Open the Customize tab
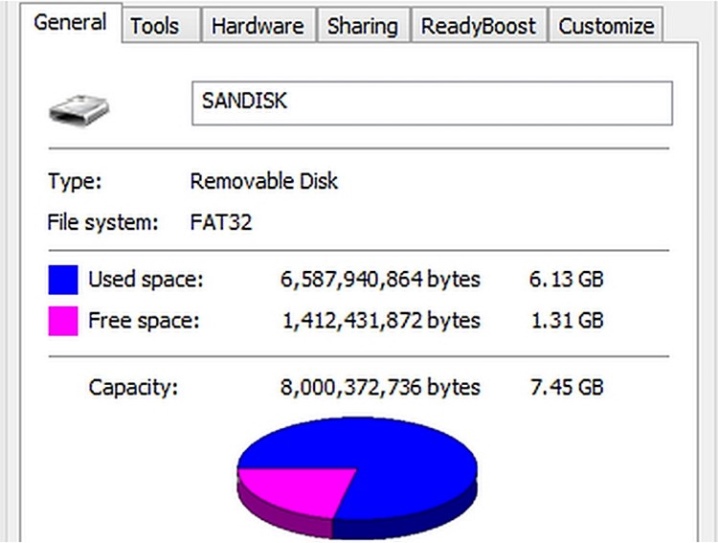The width and height of the screenshot is (718, 543). (606, 26)
